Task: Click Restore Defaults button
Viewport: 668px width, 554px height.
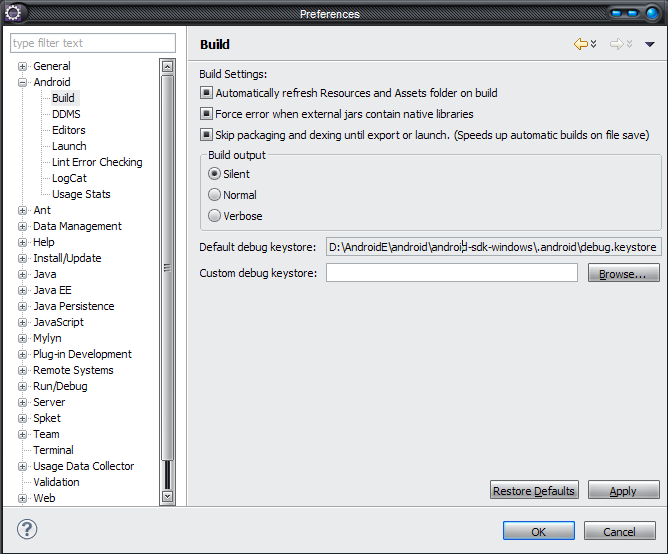Action: [x=534, y=490]
